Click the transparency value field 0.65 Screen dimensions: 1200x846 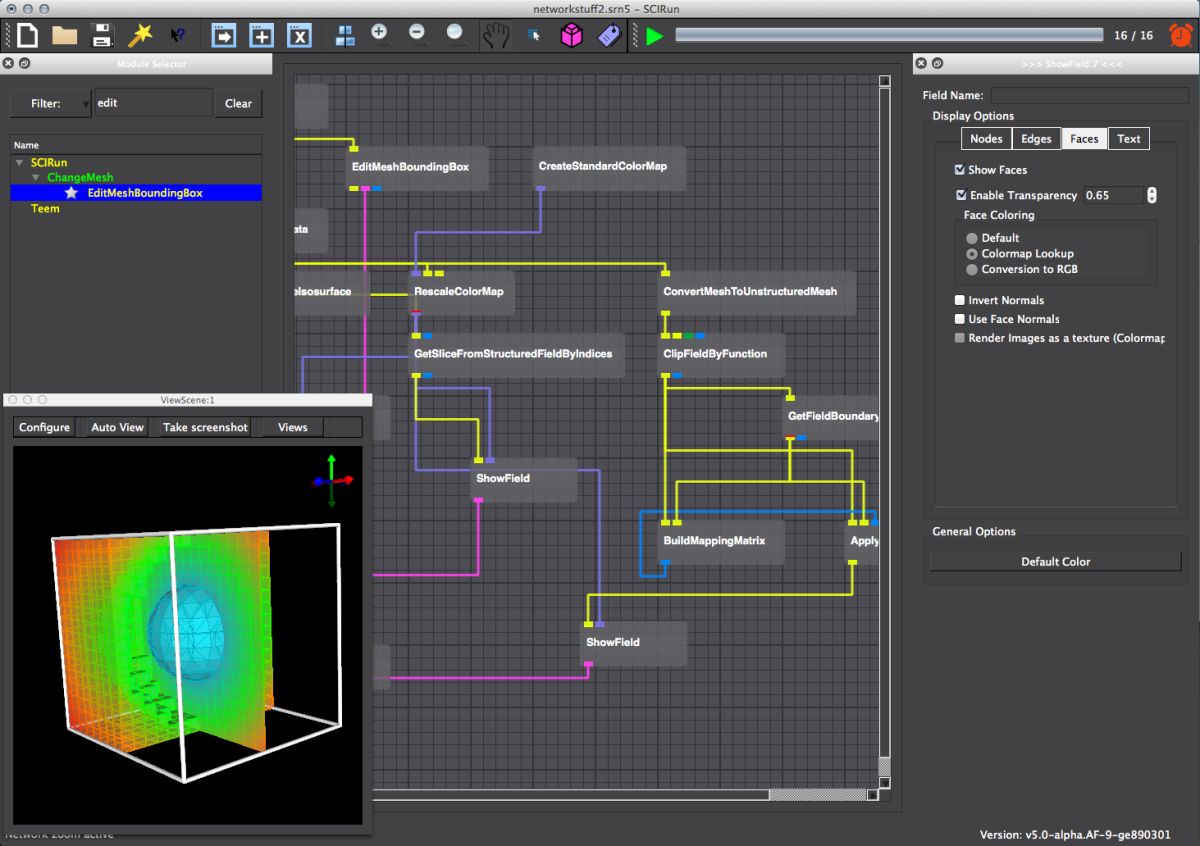pos(1113,195)
